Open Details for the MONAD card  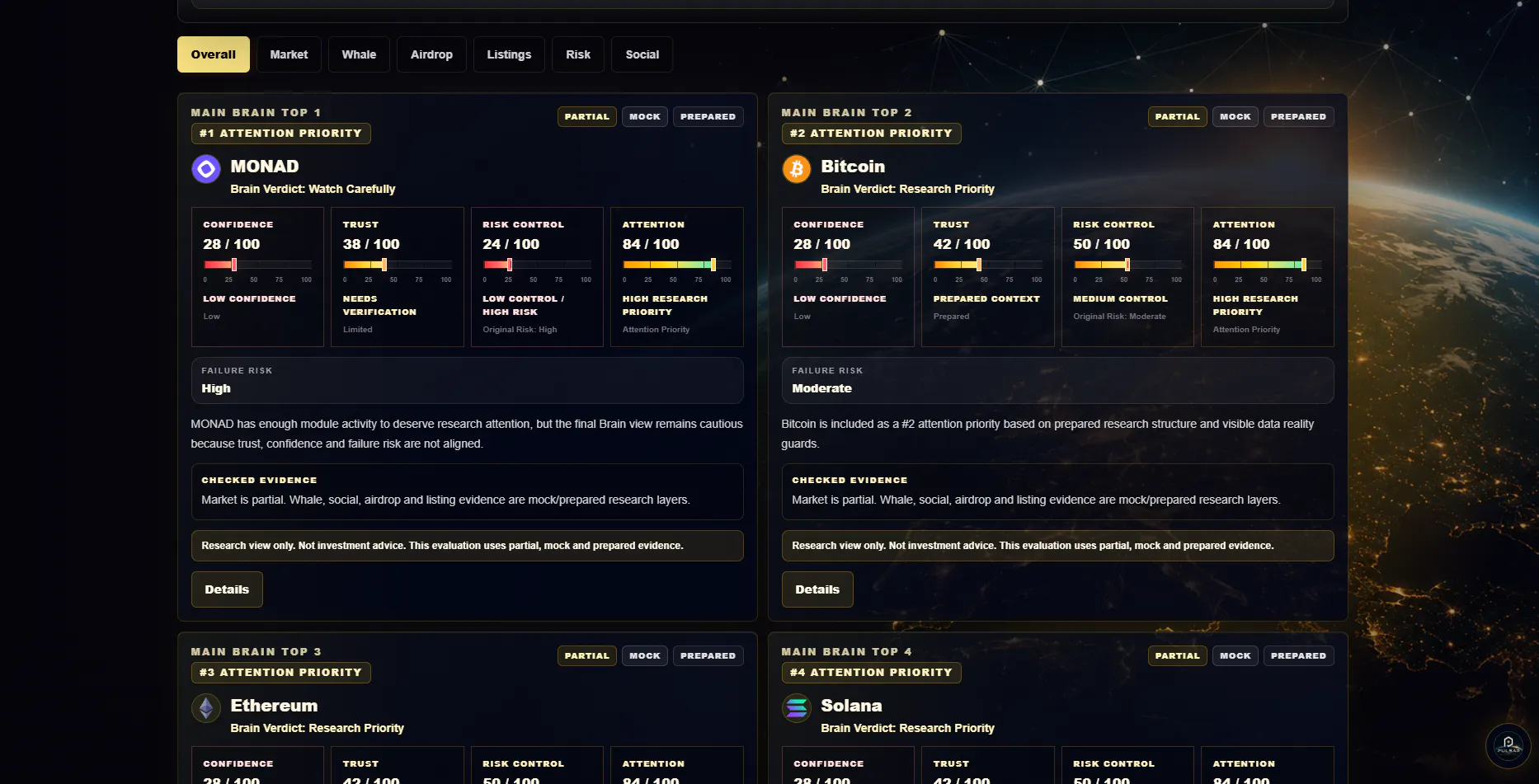click(227, 589)
